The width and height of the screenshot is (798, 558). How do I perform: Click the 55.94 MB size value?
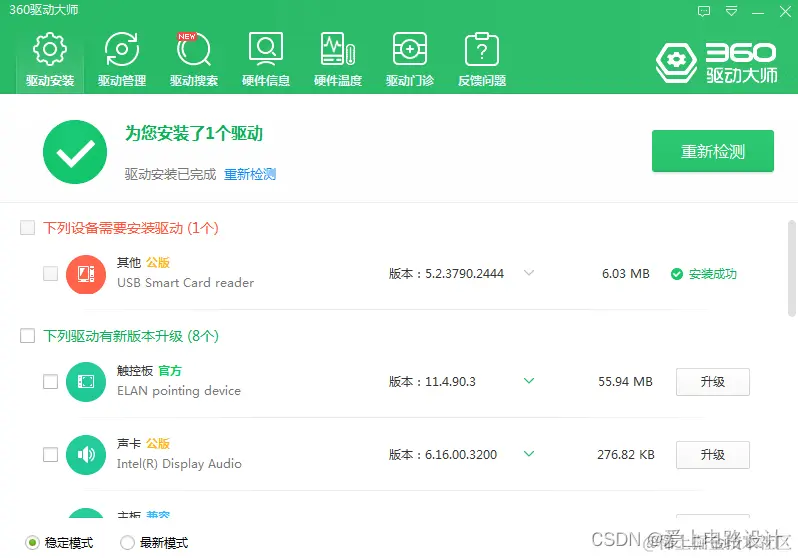pos(625,382)
